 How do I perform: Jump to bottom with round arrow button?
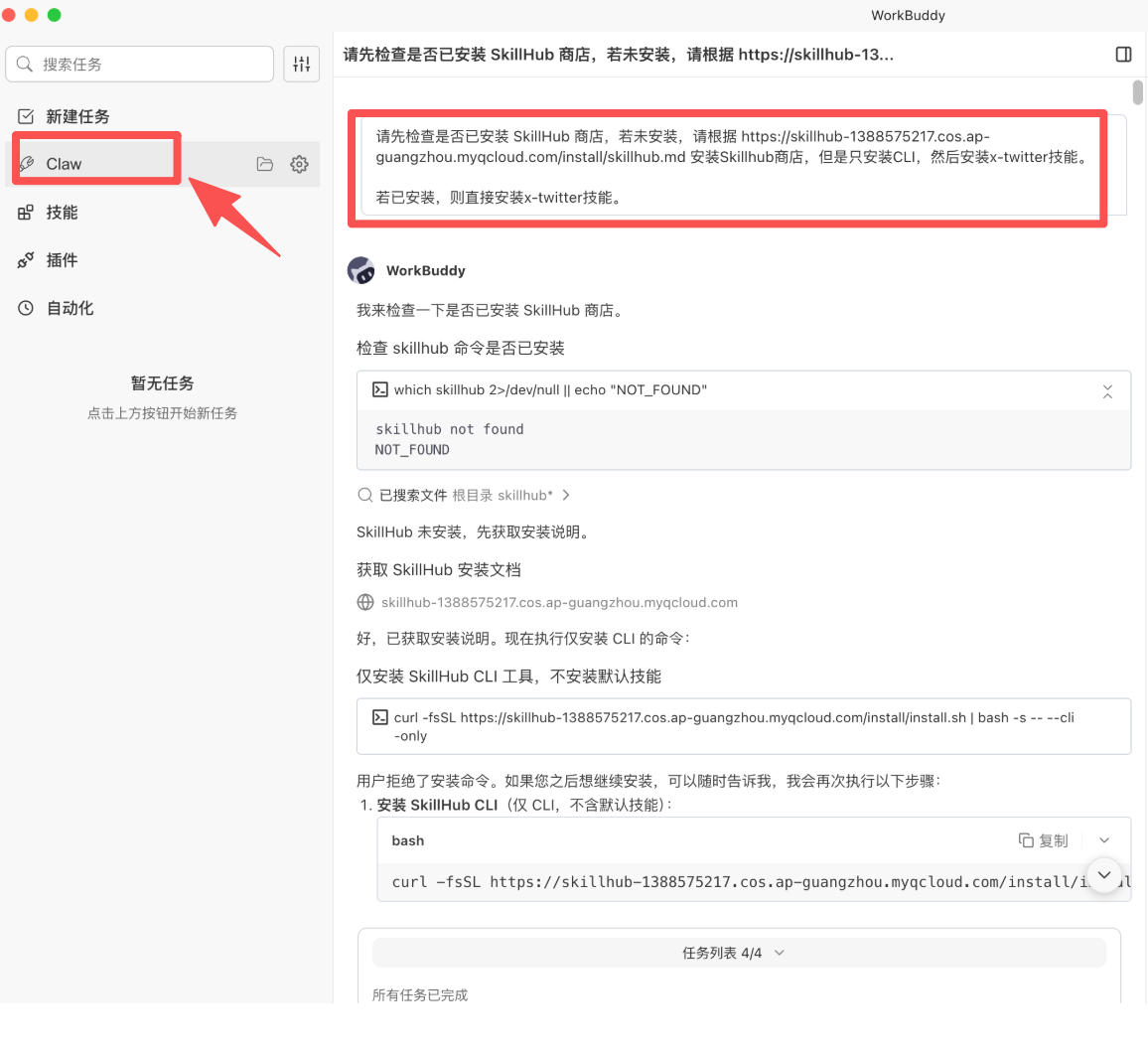coord(1104,875)
